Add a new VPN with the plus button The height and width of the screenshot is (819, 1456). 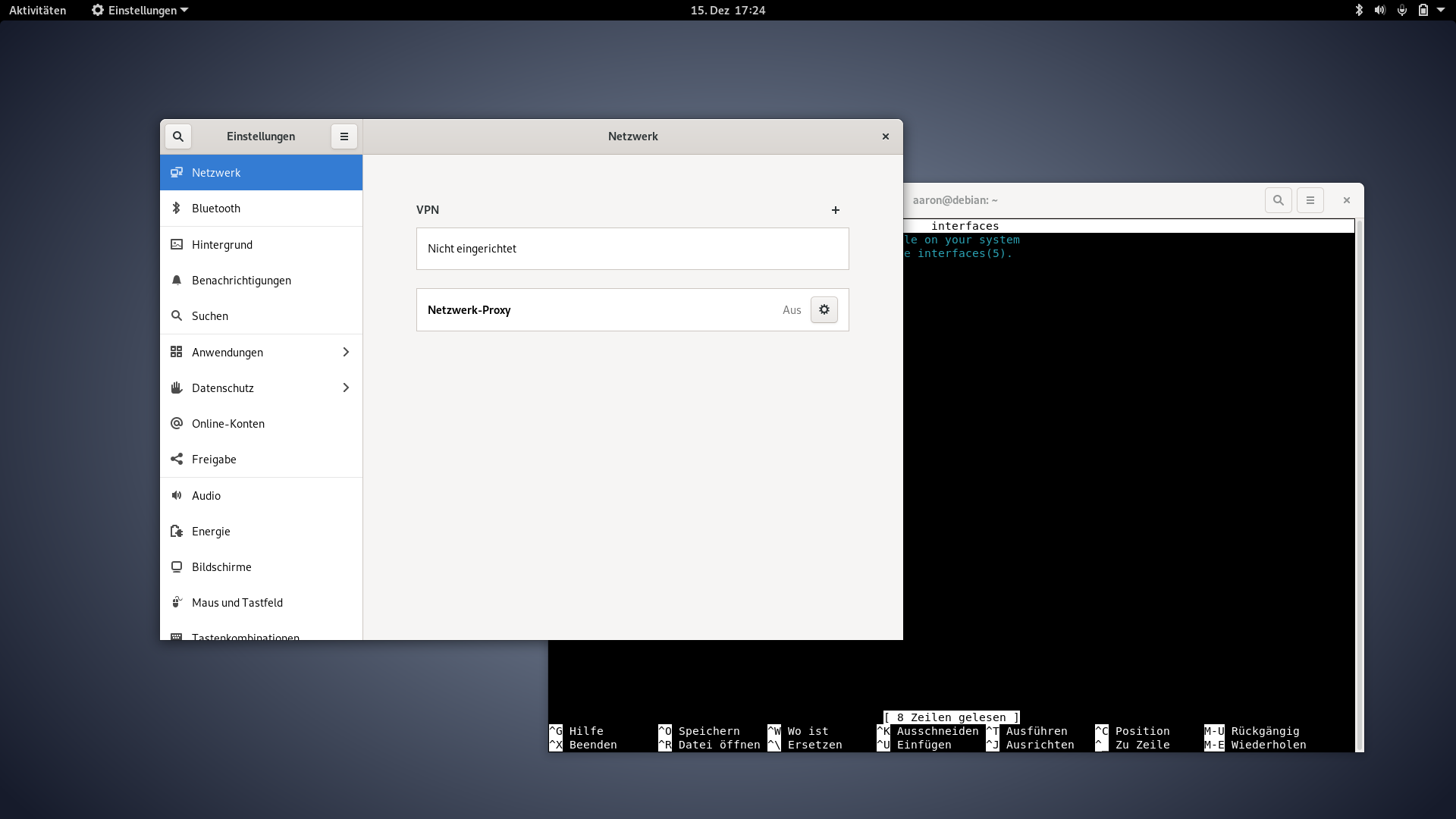click(x=835, y=210)
